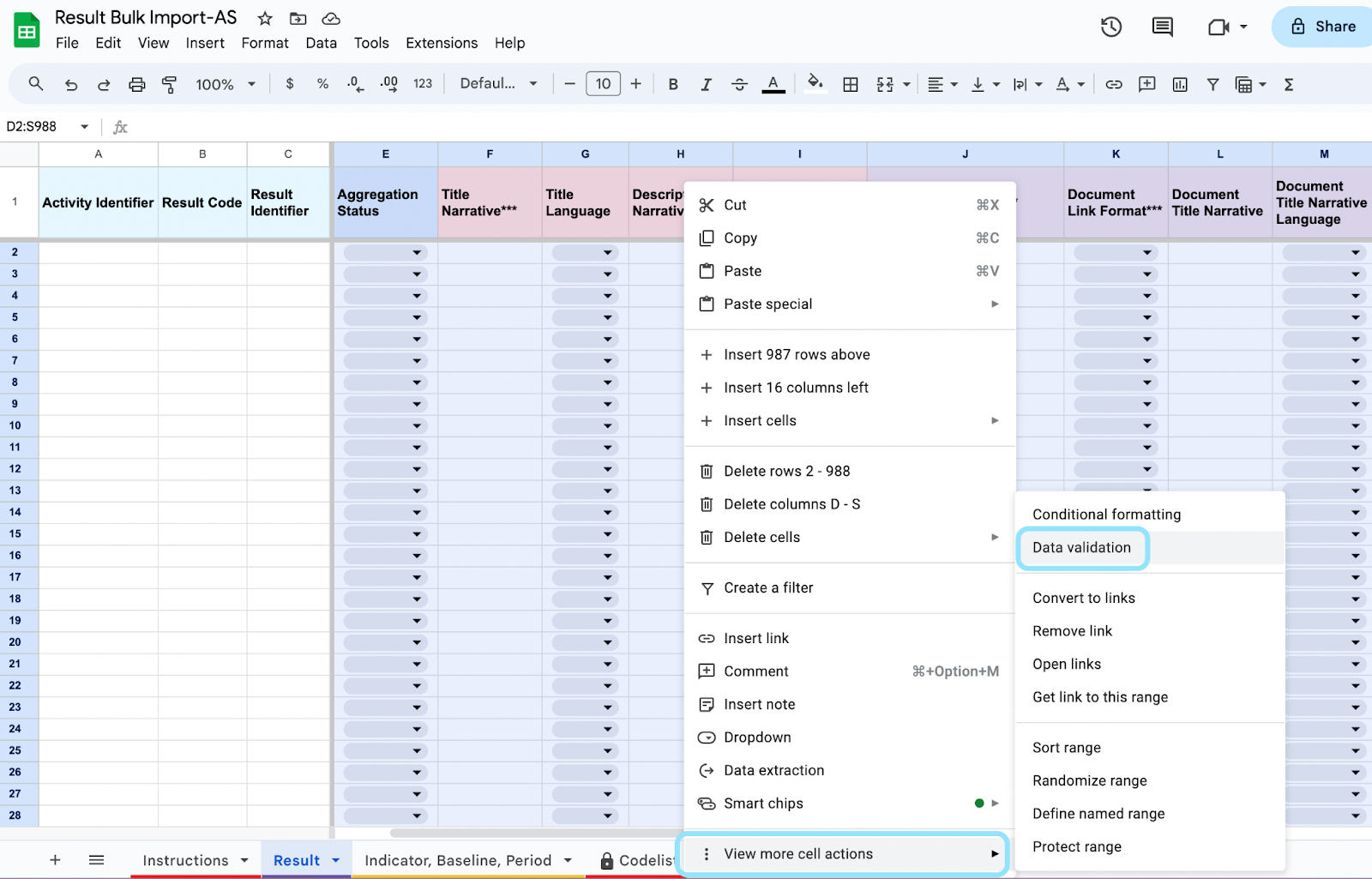The width and height of the screenshot is (1372, 879).
Task: Create a filter from the toolbar
Action: coord(1213,84)
